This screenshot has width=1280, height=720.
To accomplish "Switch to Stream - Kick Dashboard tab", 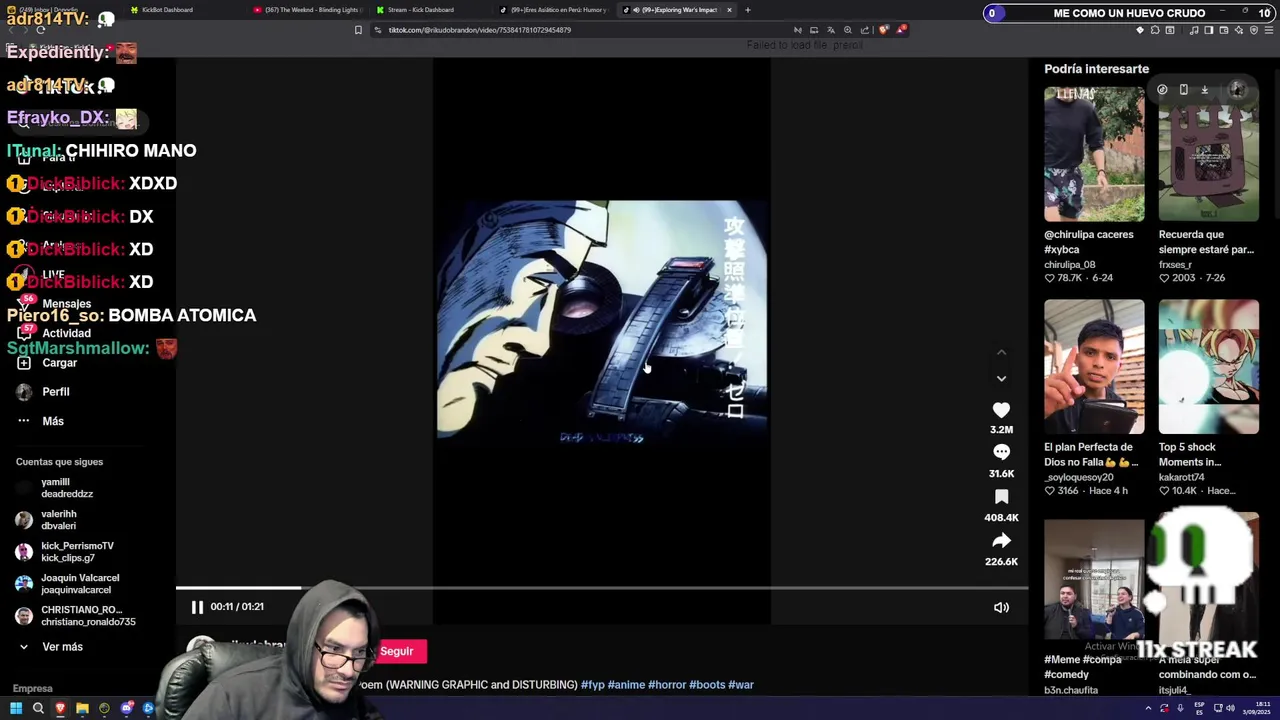I will 420,10.
